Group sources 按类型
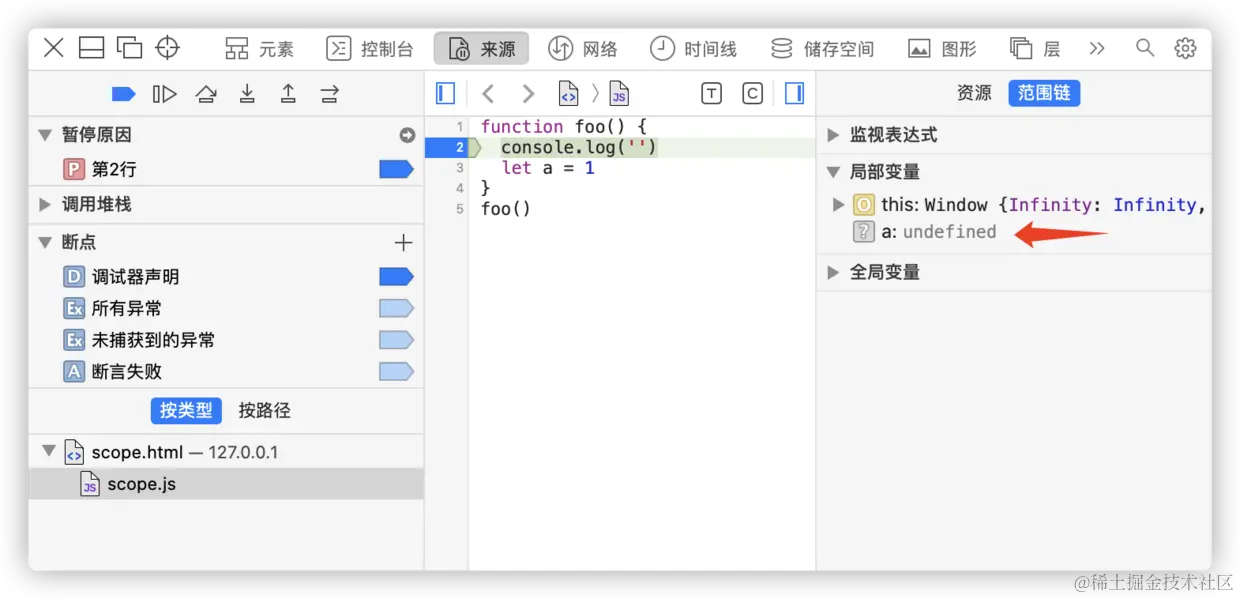Screen dimensions: 1240x599 [187, 410]
